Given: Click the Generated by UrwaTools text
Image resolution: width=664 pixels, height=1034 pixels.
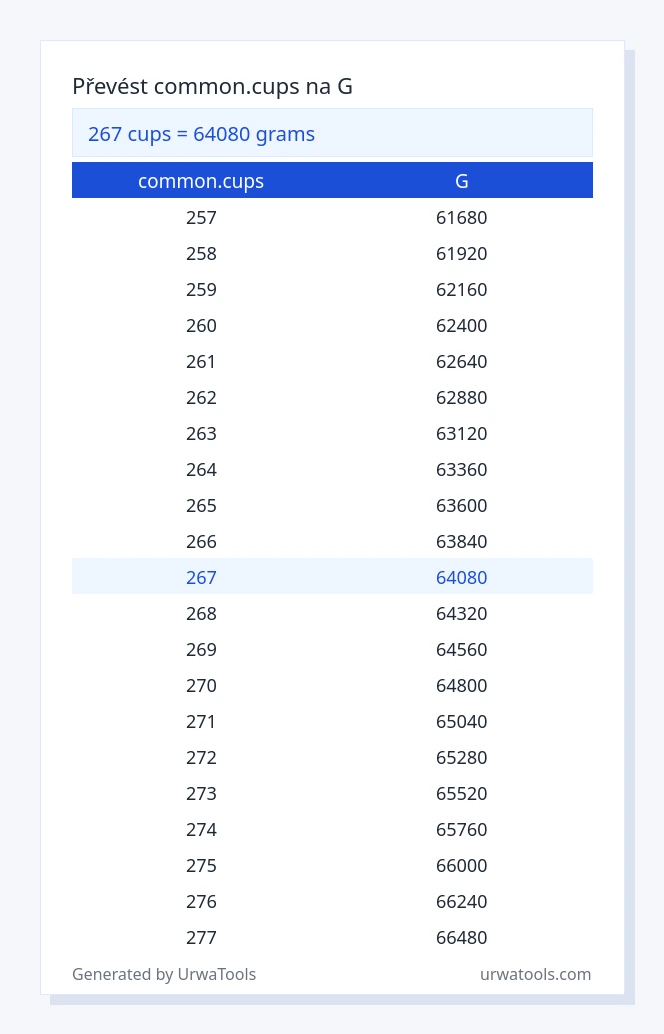Looking at the screenshot, I should (164, 974).
